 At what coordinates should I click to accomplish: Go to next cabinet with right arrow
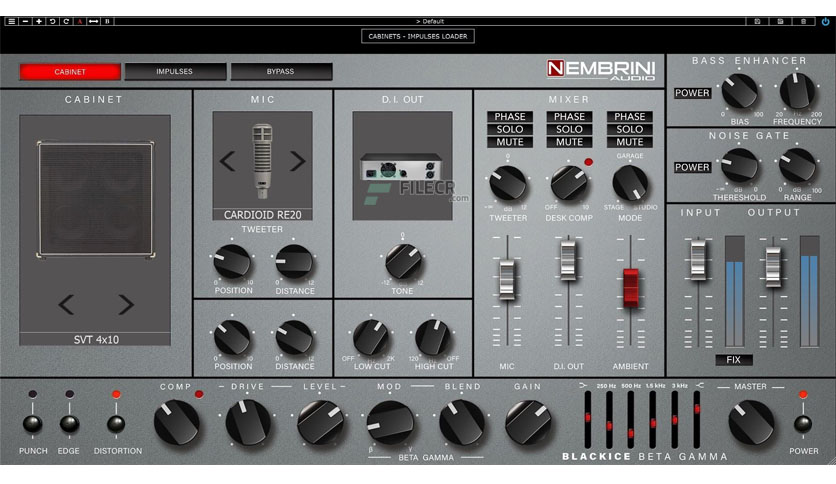(126, 304)
